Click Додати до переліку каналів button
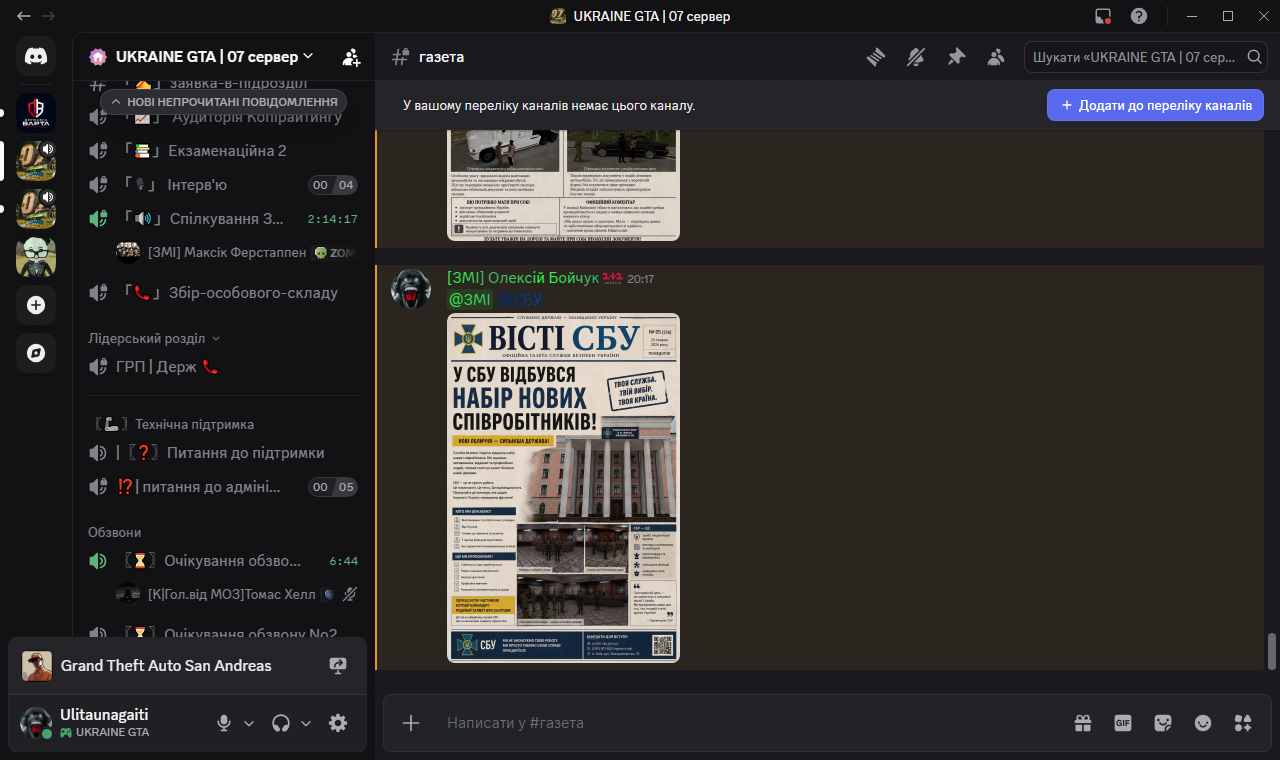Image resolution: width=1280 pixels, height=760 pixels. click(1155, 105)
